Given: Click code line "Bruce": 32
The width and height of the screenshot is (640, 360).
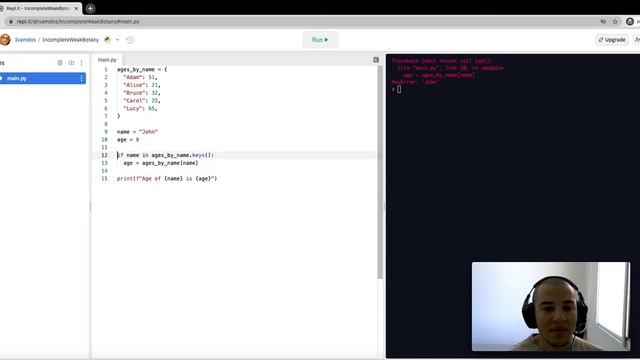Looking at the screenshot, I should tap(142, 93).
